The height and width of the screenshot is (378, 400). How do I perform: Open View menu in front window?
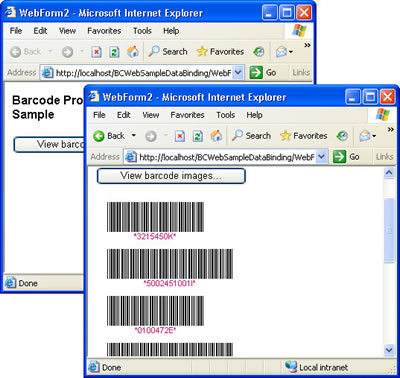[x=151, y=115]
